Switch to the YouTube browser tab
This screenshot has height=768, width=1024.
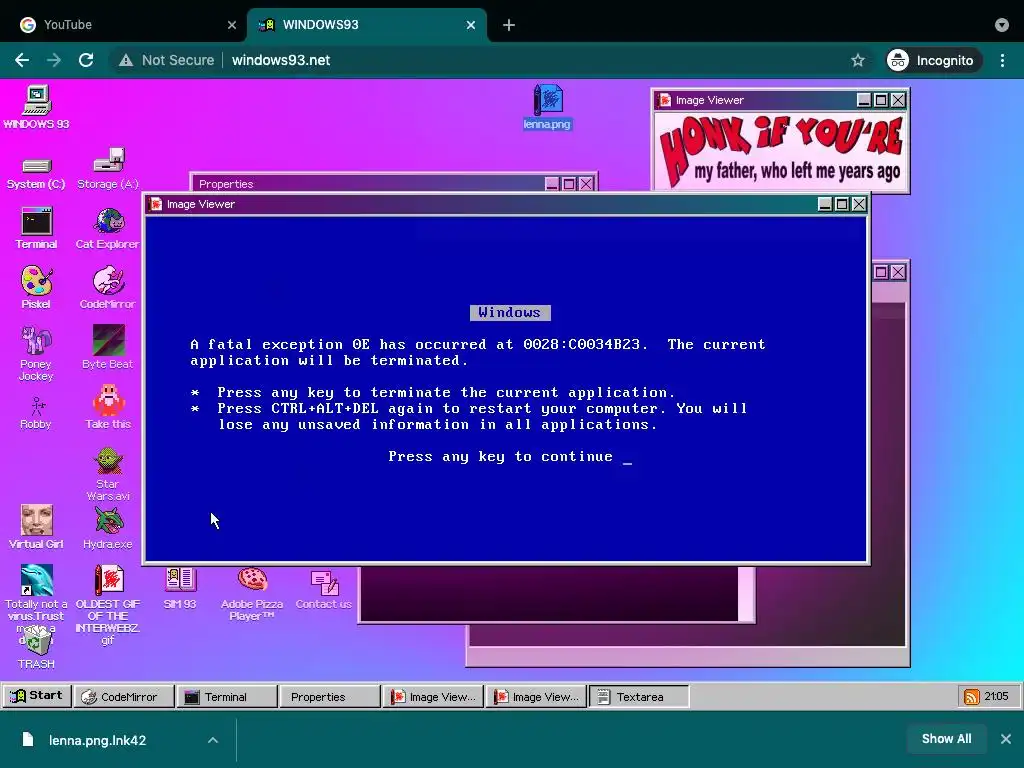click(124, 25)
